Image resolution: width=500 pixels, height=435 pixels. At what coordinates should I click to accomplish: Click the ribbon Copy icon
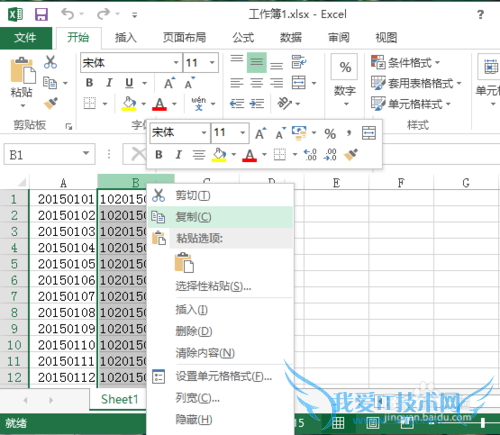tap(50, 83)
